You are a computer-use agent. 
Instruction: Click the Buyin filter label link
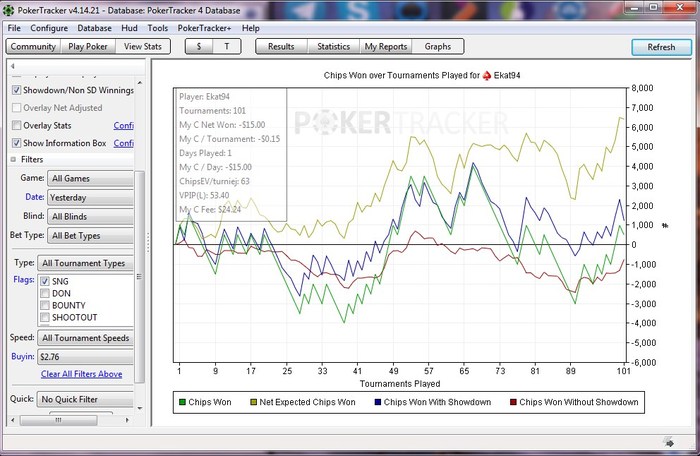click(23, 356)
